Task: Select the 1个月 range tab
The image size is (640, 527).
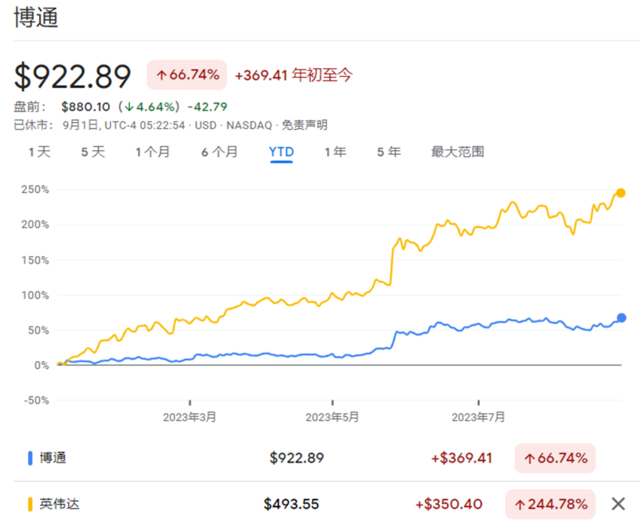Action: [x=152, y=152]
